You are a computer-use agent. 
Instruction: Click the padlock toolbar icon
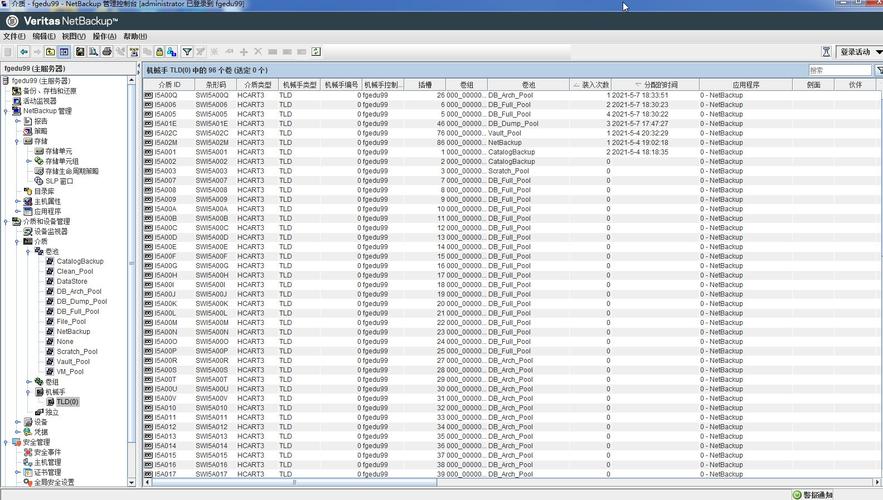159,52
